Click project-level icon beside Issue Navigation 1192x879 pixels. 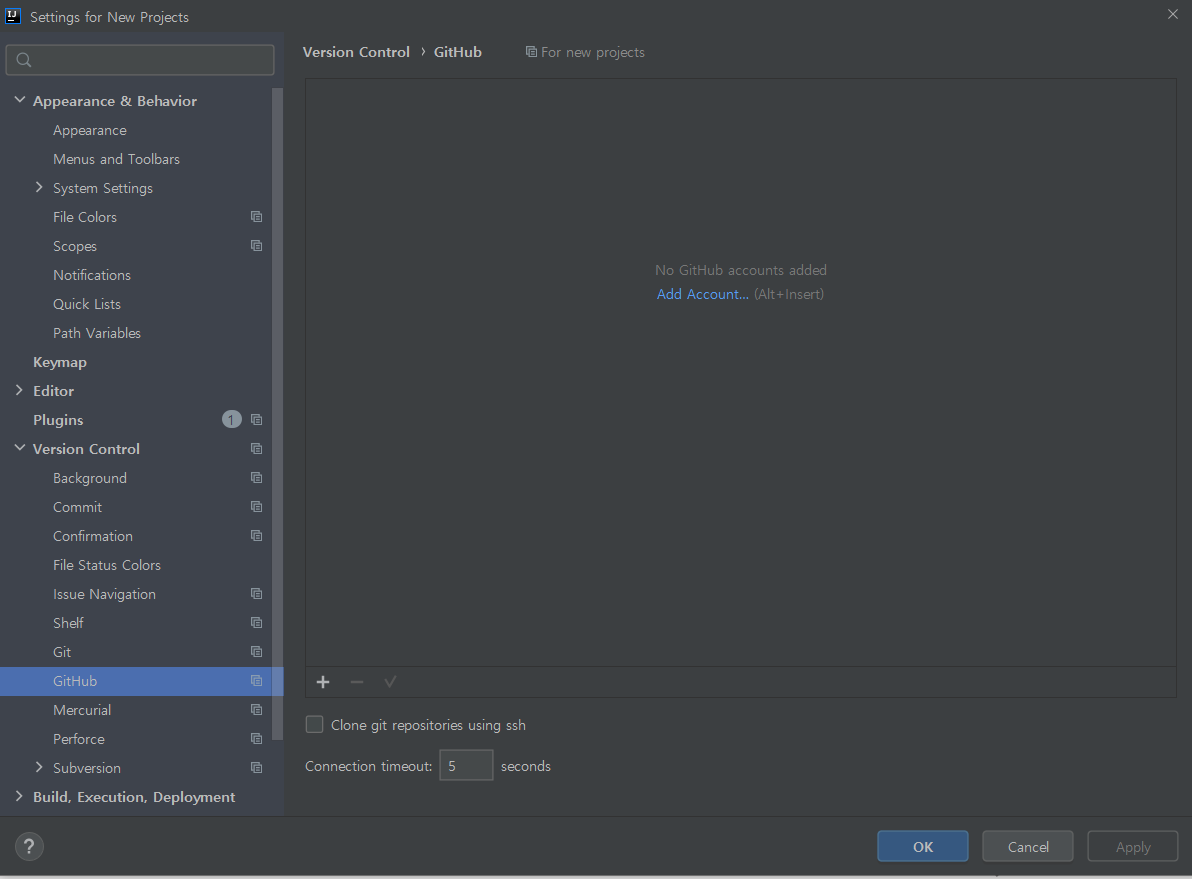click(256, 594)
